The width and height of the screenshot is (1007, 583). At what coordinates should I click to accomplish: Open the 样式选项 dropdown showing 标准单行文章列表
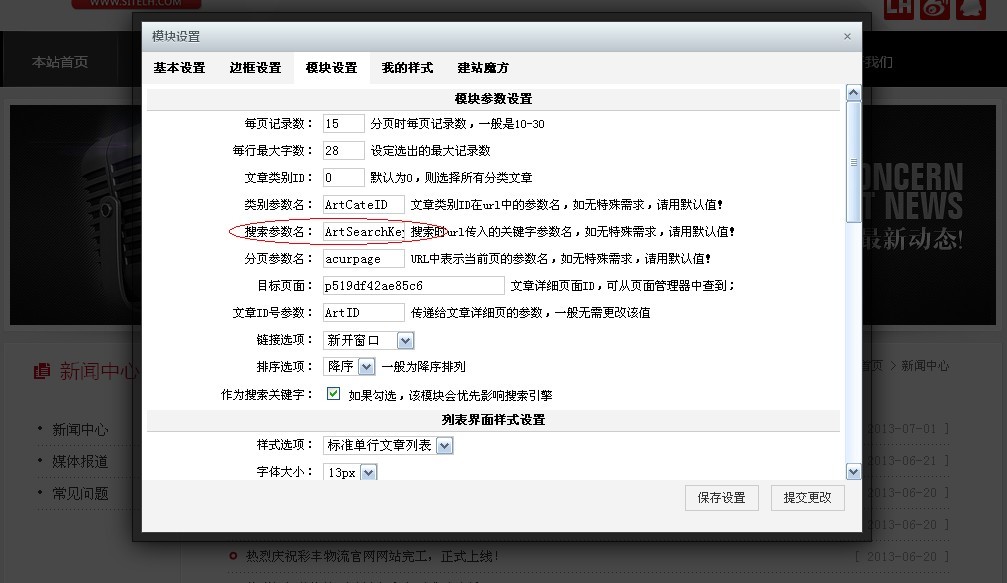click(388, 445)
